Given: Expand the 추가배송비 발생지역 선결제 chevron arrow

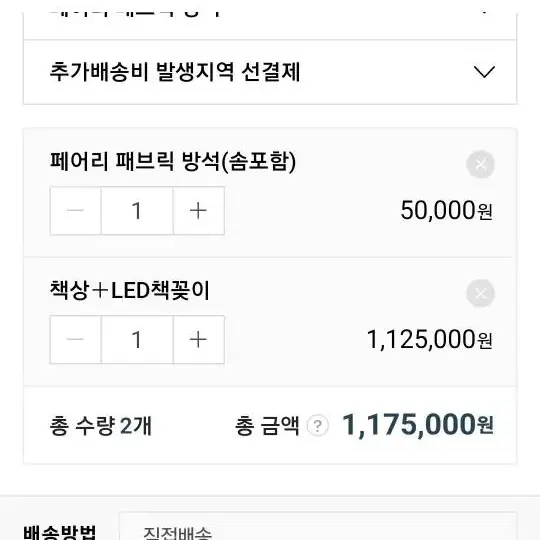Looking at the screenshot, I should tap(484, 72).
